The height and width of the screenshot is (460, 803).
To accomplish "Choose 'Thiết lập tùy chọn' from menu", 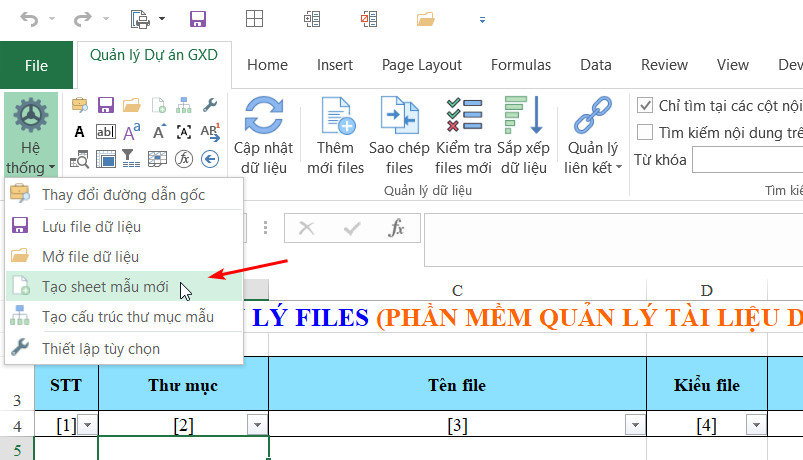I will [x=100, y=348].
